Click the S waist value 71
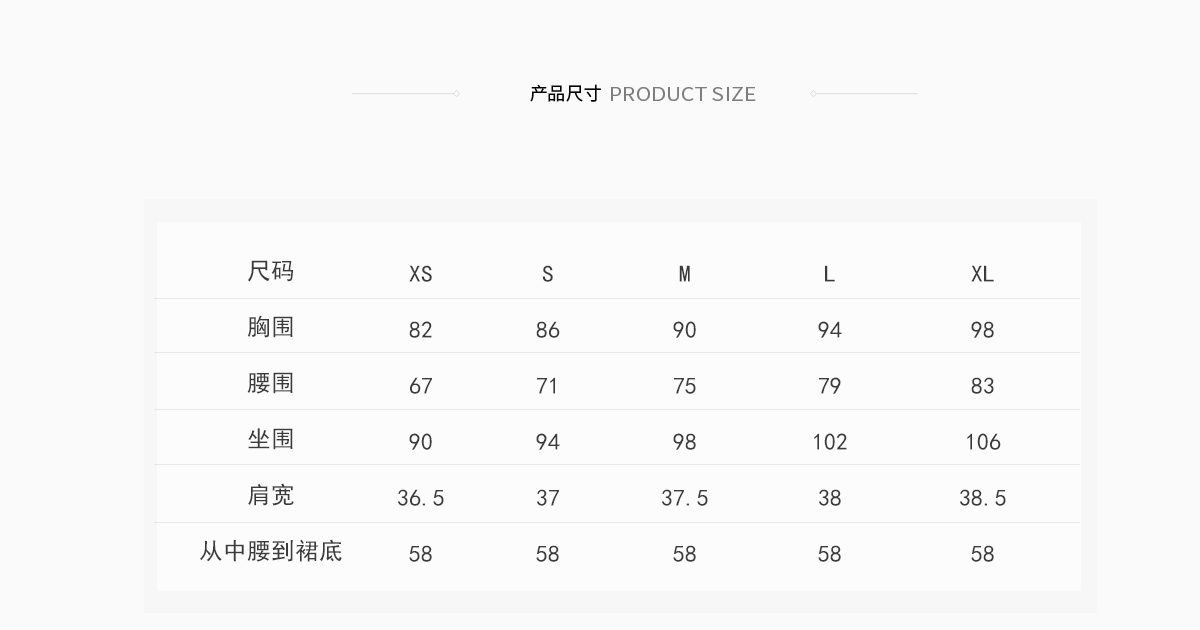Viewport: 1200px width, 630px height. tap(547, 386)
